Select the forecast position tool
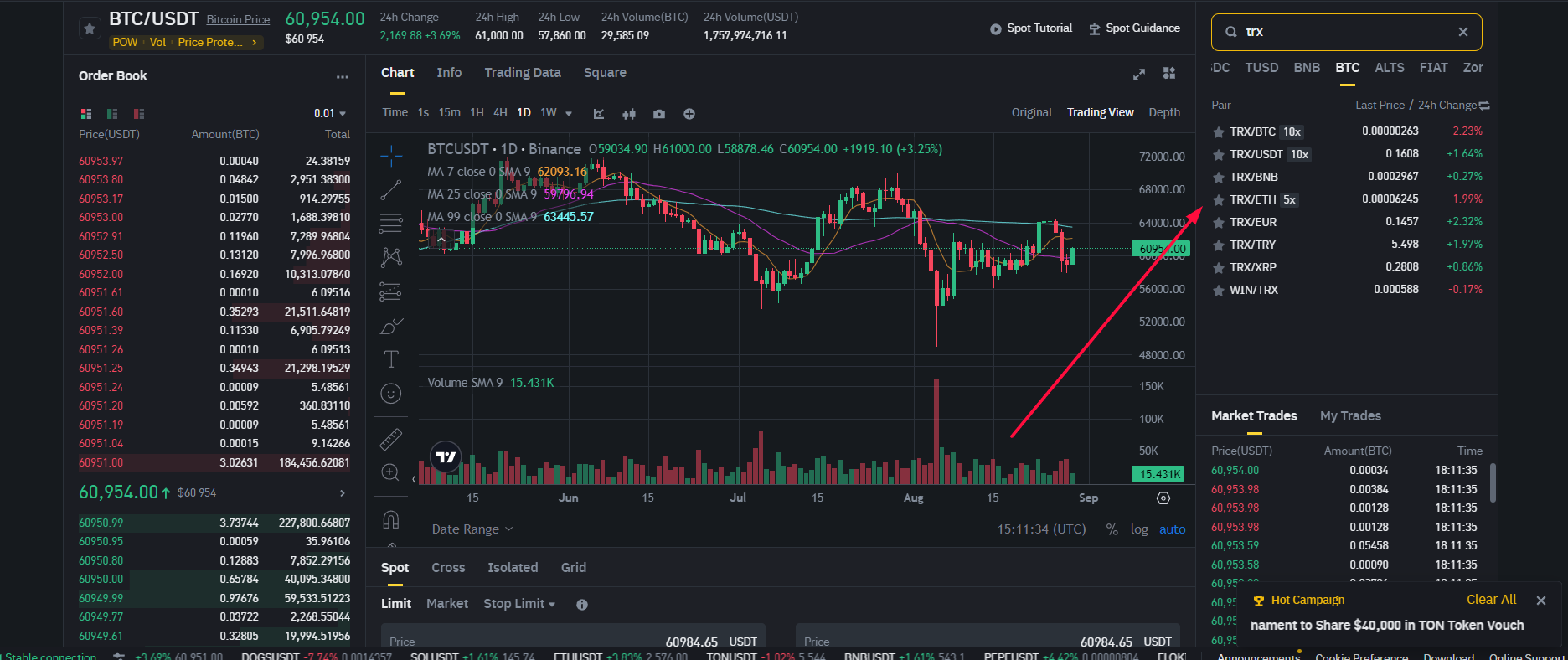This screenshot has width=1568, height=660. pos(390,291)
